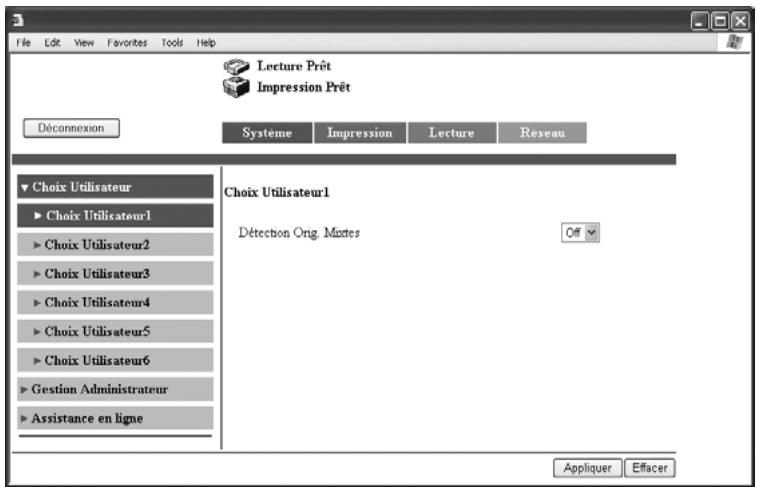This screenshot has width=757, height=487.
Task: Click the Effacer button
Action: (650, 468)
